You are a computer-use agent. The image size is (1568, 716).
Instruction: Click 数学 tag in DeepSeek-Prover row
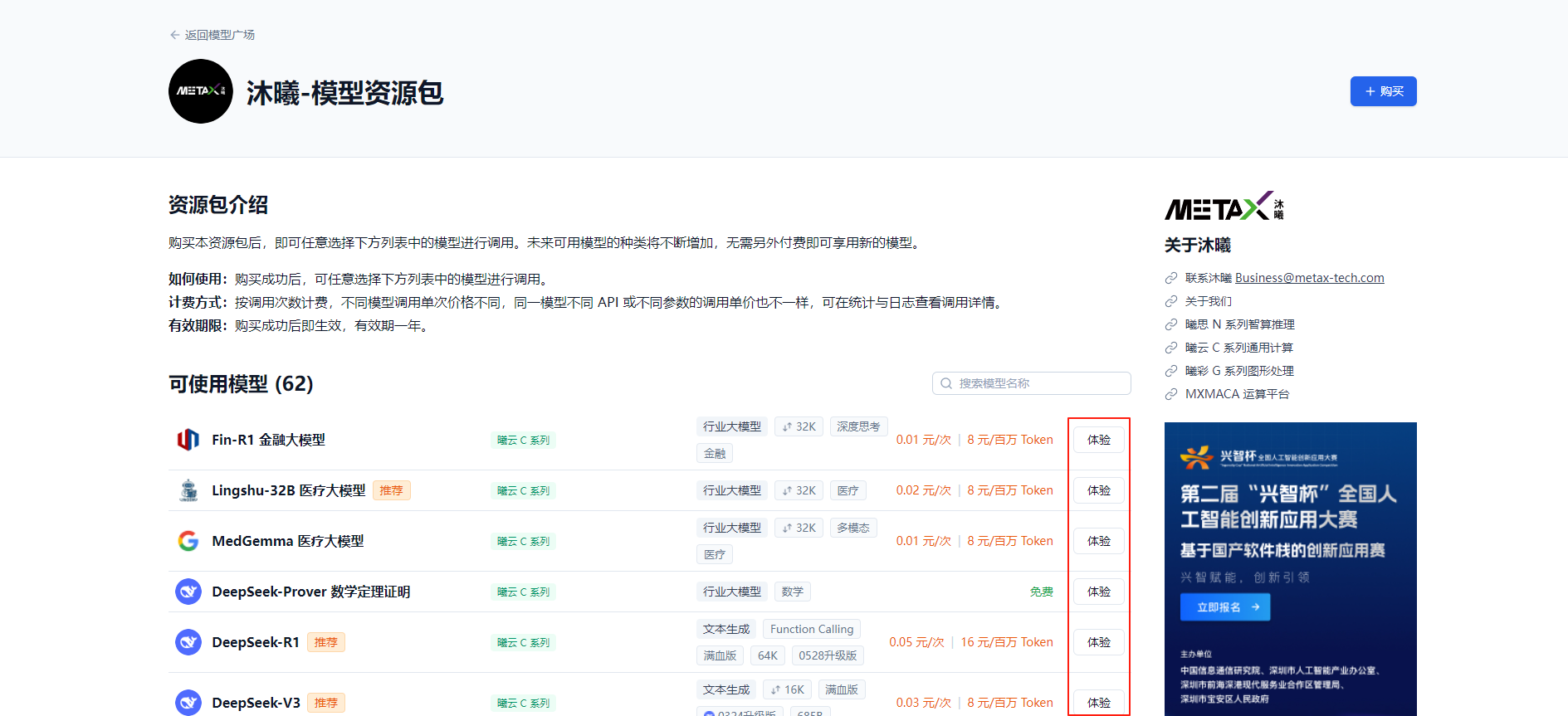click(793, 592)
